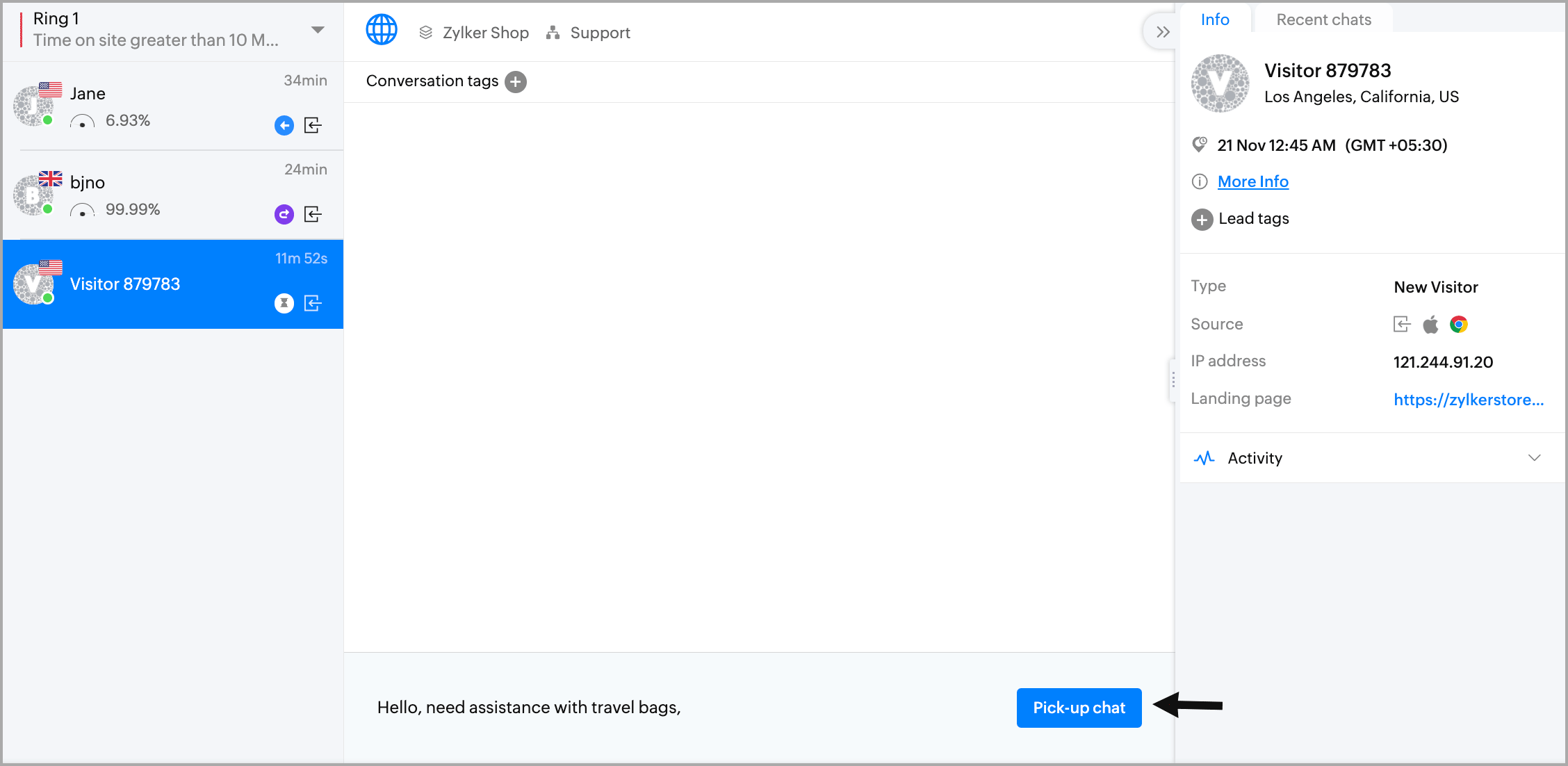Image resolution: width=1568 pixels, height=766 pixels.
Task: Add lead tags using plus icon
Action: tap(1202, 220)
